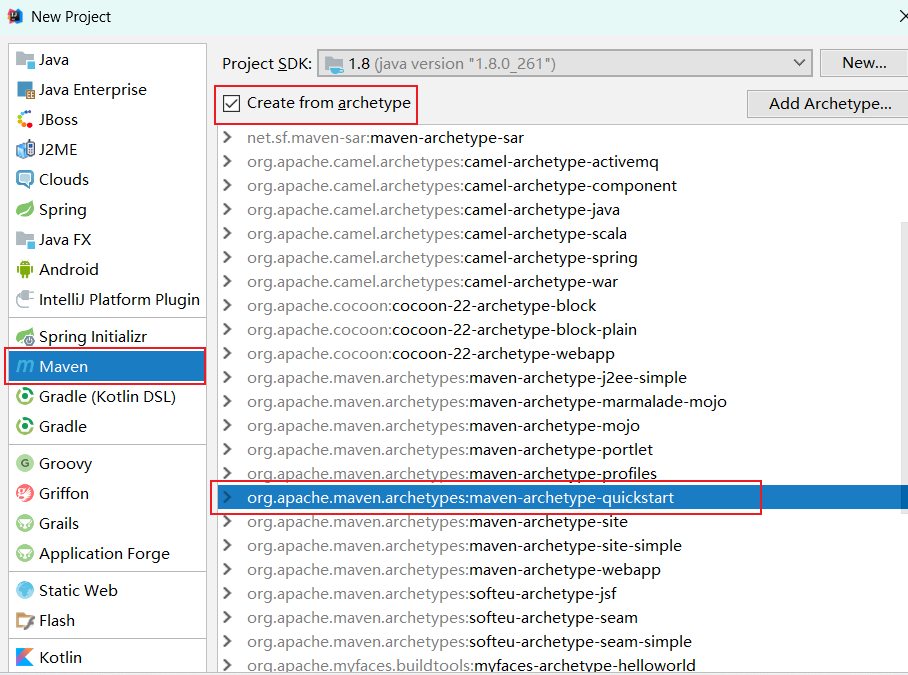Select Java Enterprise project type
The width and height of the screenshot is (908, 675).
[x=107, y=90]
